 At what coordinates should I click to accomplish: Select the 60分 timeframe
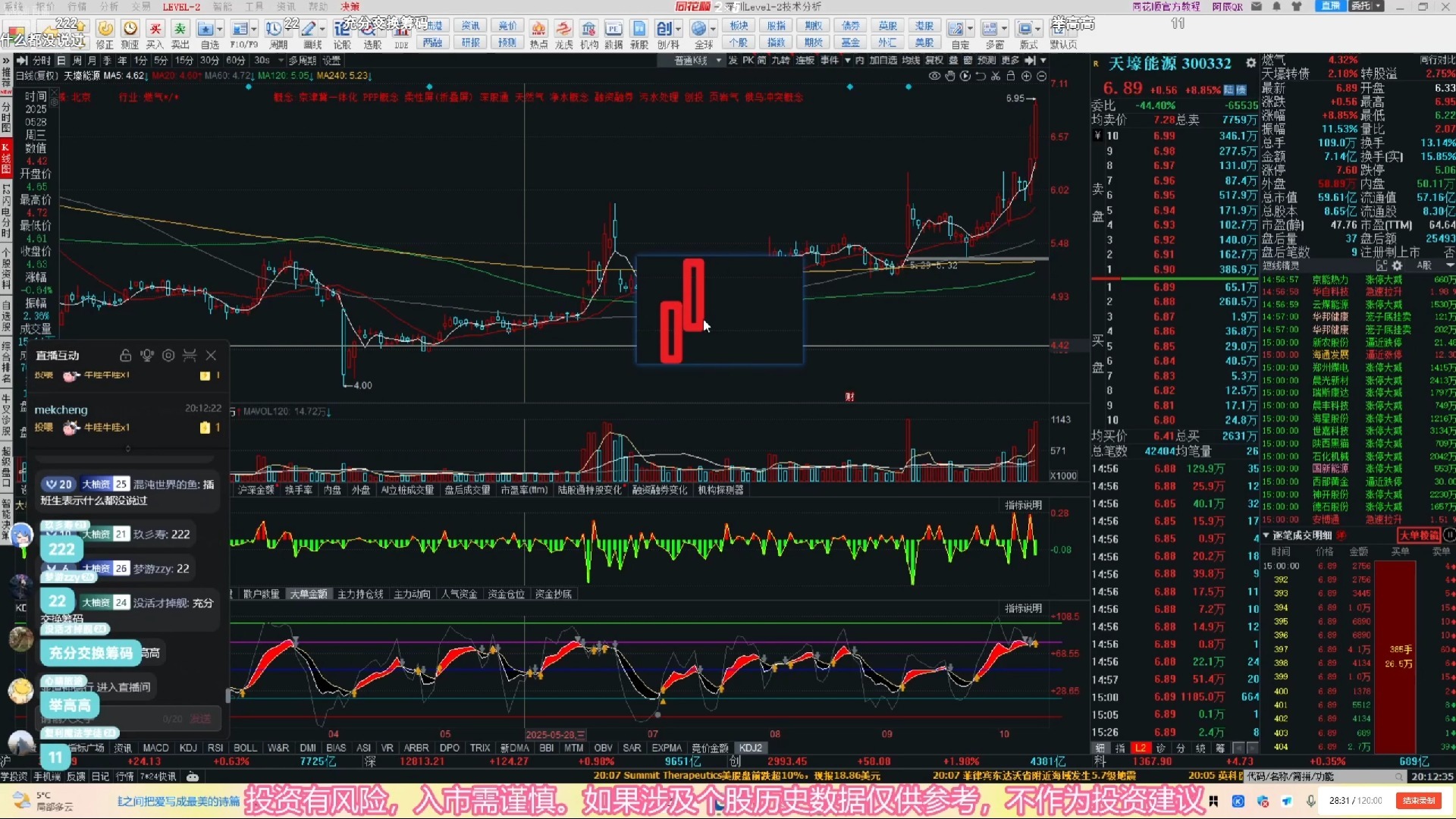tap(235, 60)
